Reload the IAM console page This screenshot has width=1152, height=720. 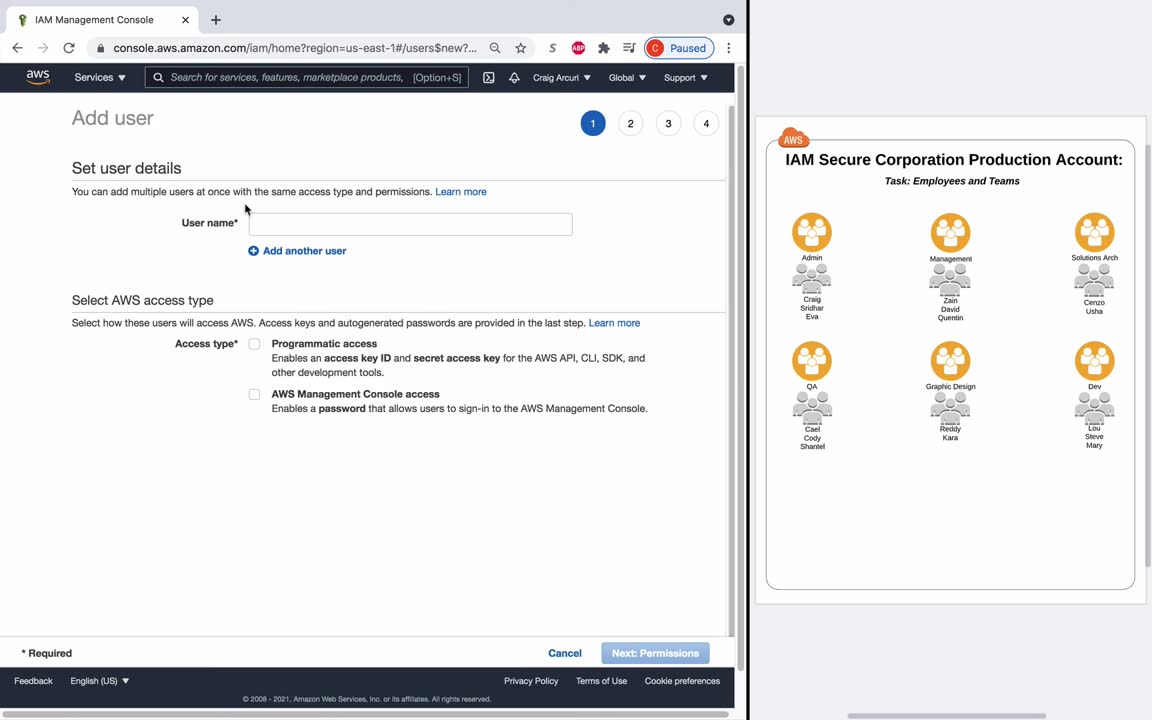tap(69, 48)
